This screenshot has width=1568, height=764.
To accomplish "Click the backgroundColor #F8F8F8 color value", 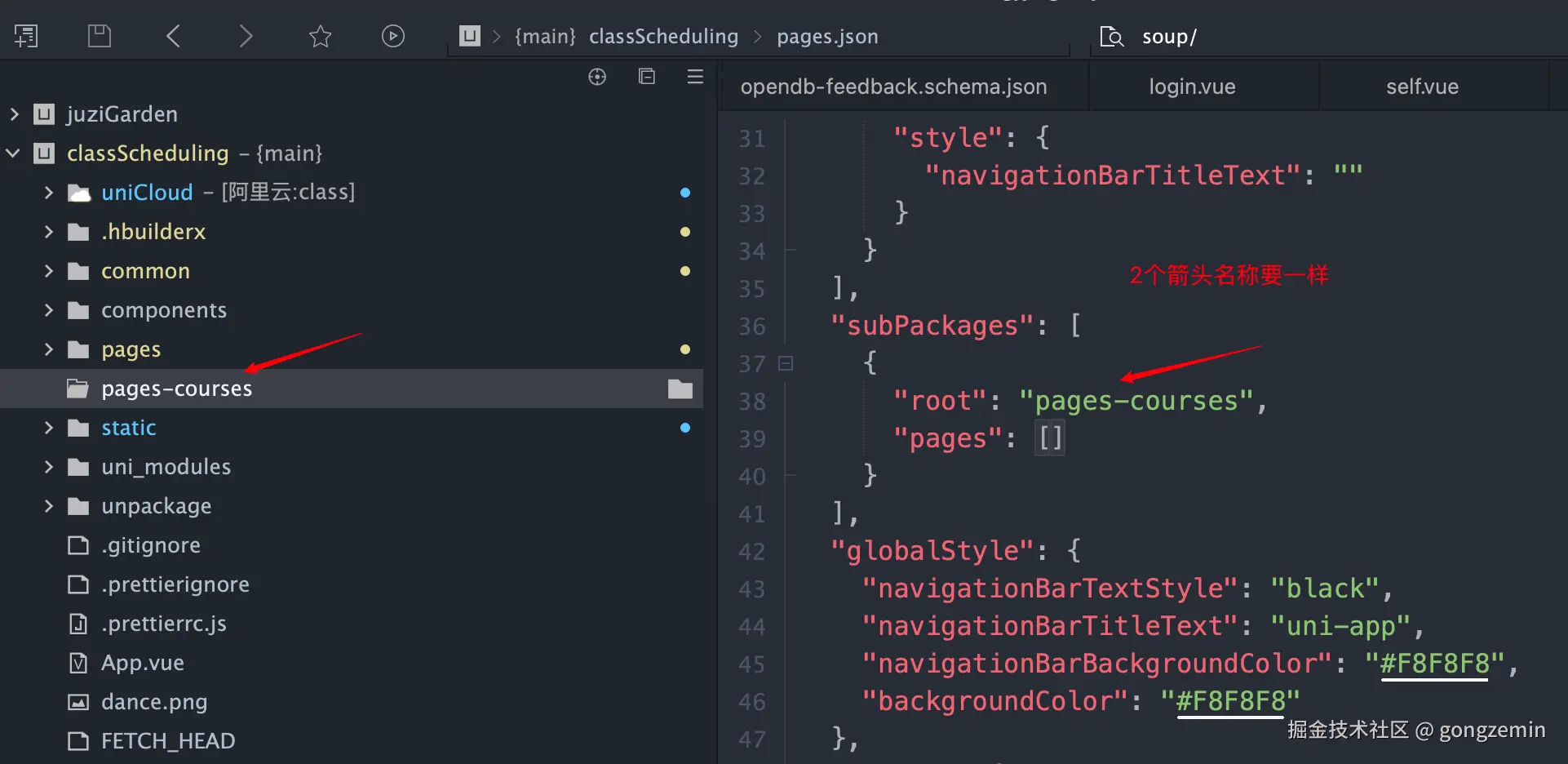I will (1230, 701).
